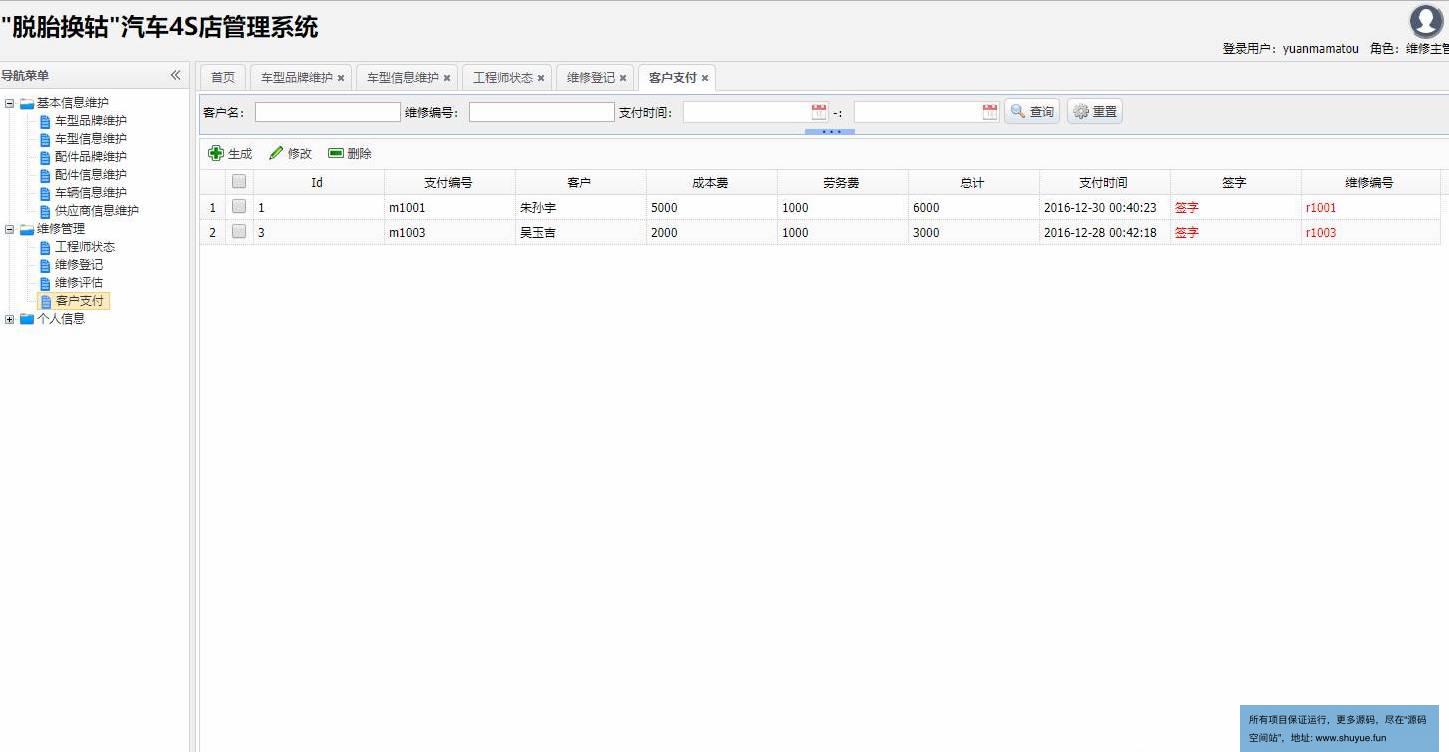The image size is (1449, 752).
Task: Close the 维修登记 tab
Action: 623,78
